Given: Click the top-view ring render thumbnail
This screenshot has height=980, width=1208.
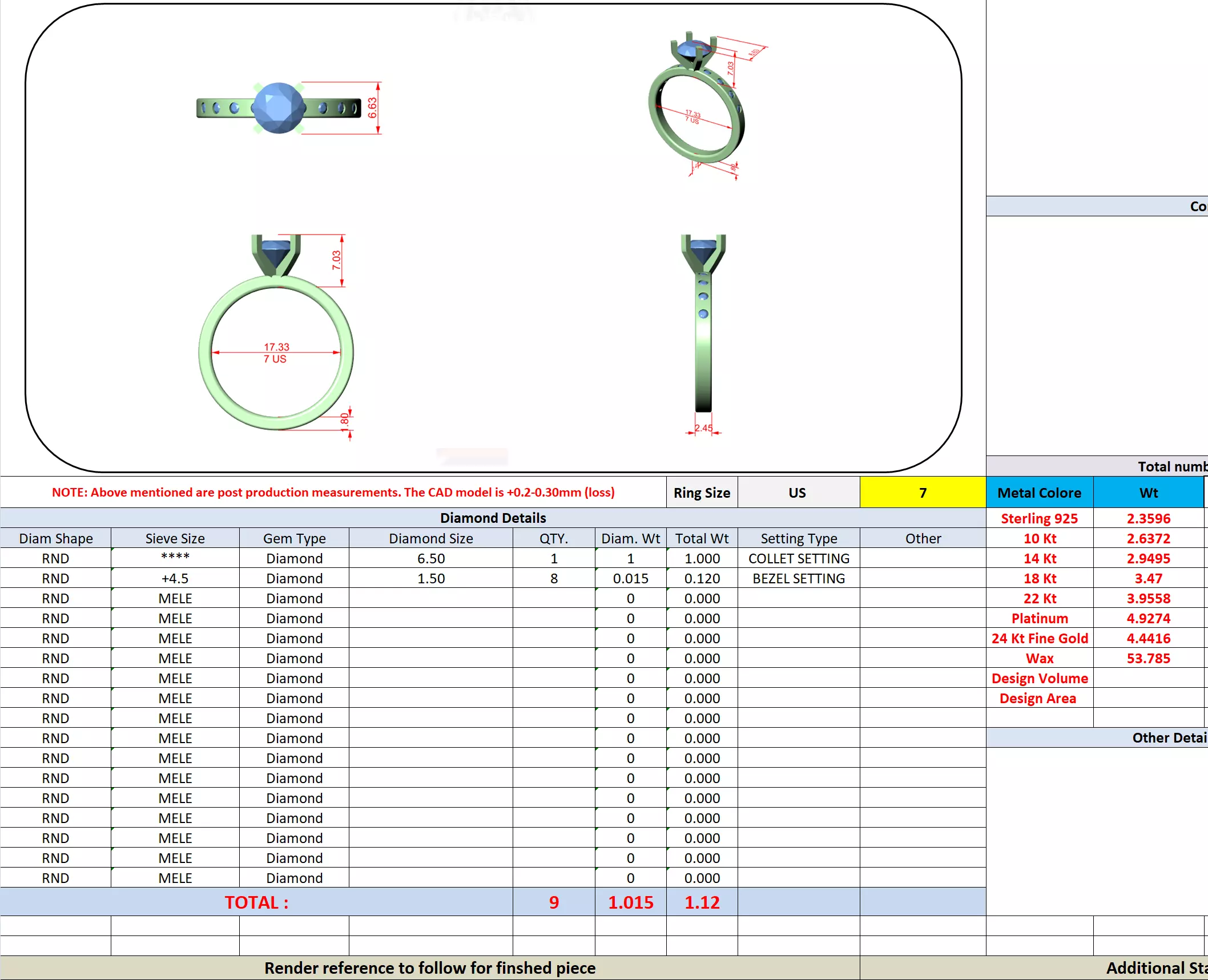Looking at the screenshot, I should pyautogui.click(x=279, y=108).
